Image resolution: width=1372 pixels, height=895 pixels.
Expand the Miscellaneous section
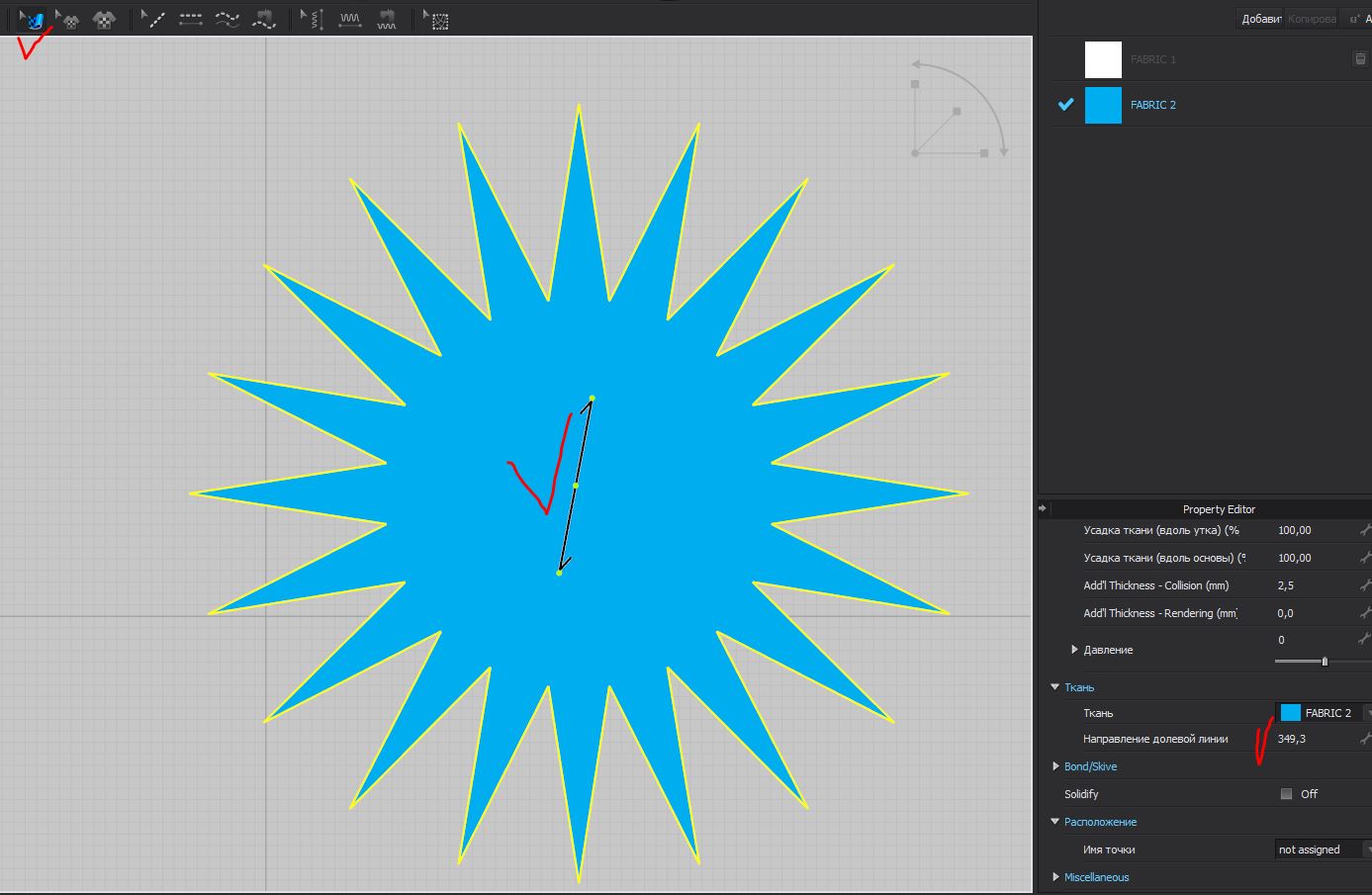(1054, 877)
